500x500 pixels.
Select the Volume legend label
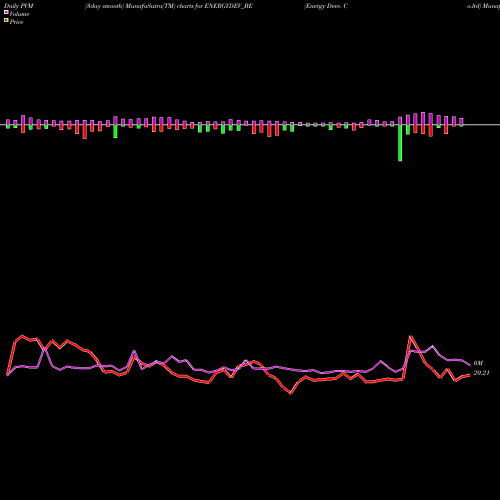pos(19,14)
